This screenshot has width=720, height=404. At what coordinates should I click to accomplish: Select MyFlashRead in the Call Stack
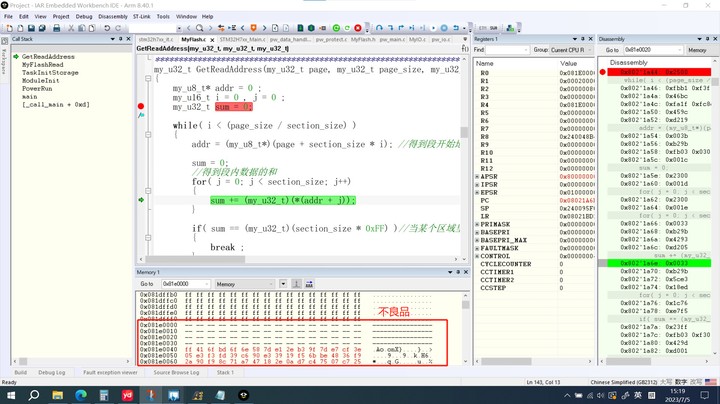tap(43, 65)
